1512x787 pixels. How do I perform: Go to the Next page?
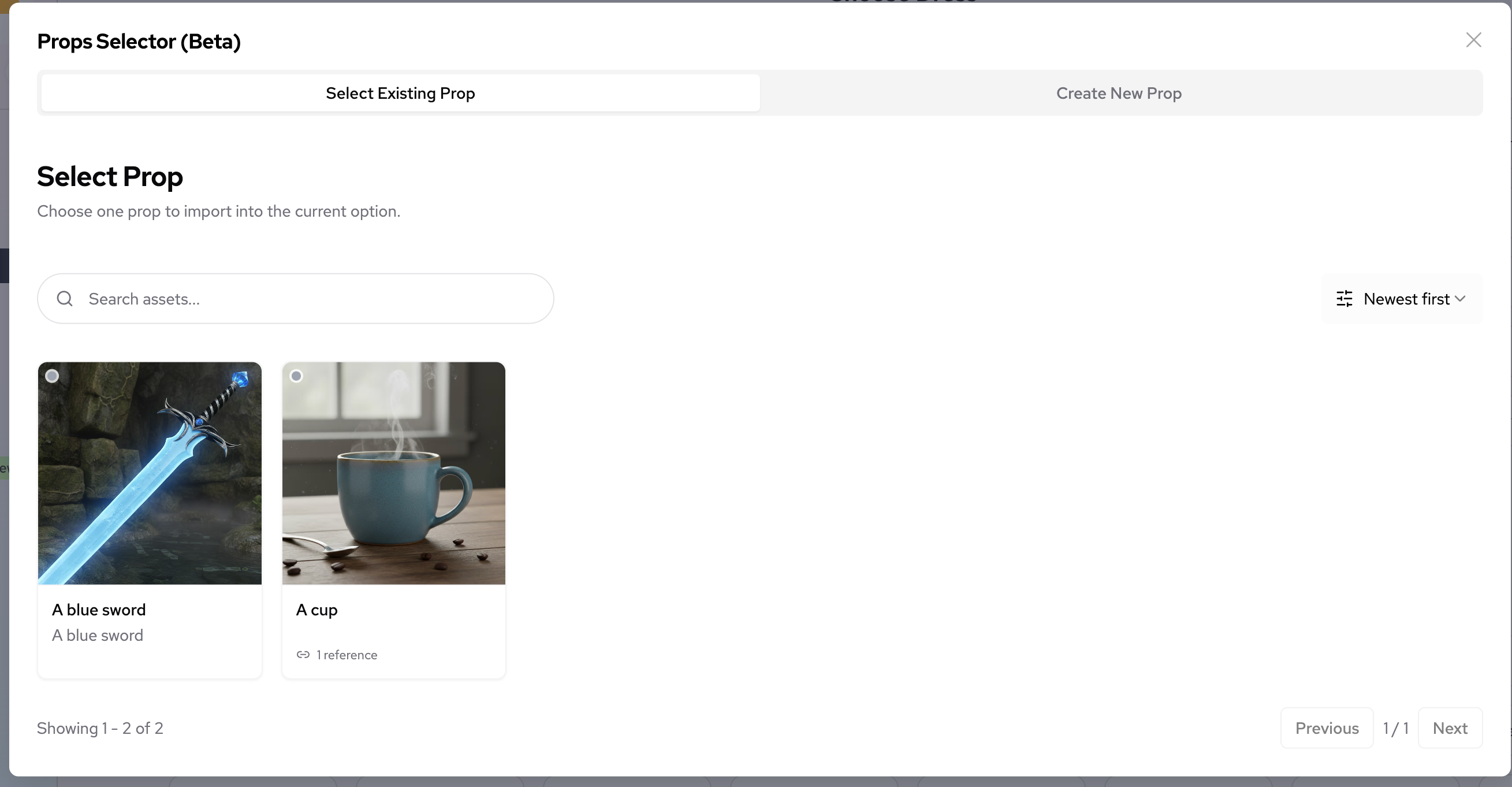click(1450, 728)
